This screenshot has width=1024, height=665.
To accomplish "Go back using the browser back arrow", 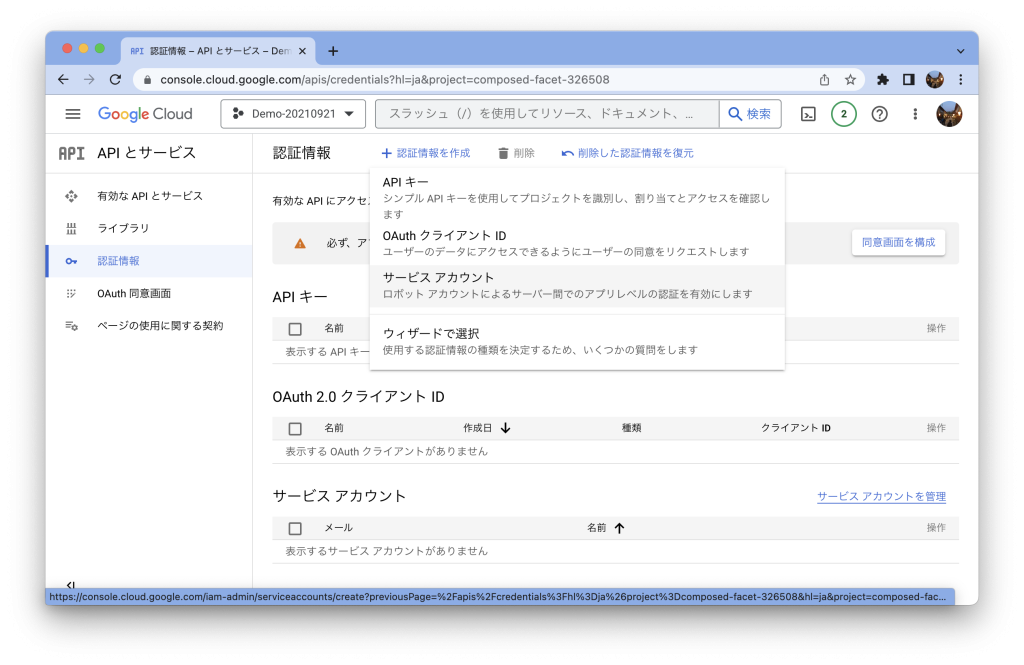I will 63,80.
